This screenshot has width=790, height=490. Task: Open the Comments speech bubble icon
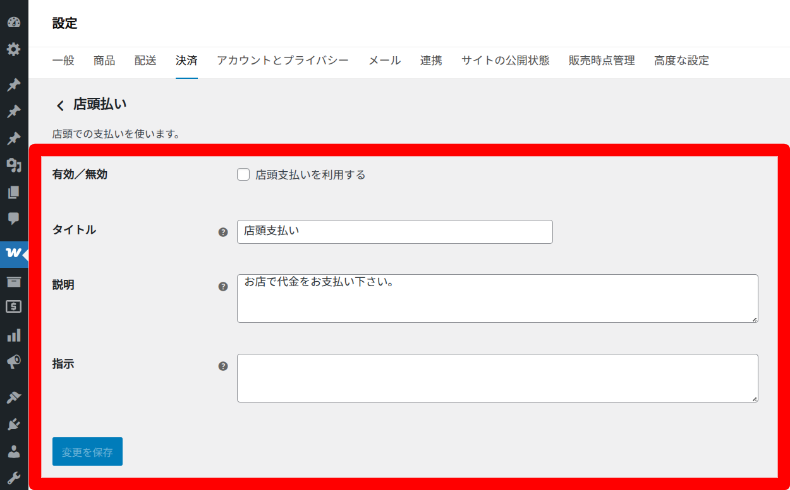(x=14, y=219)
